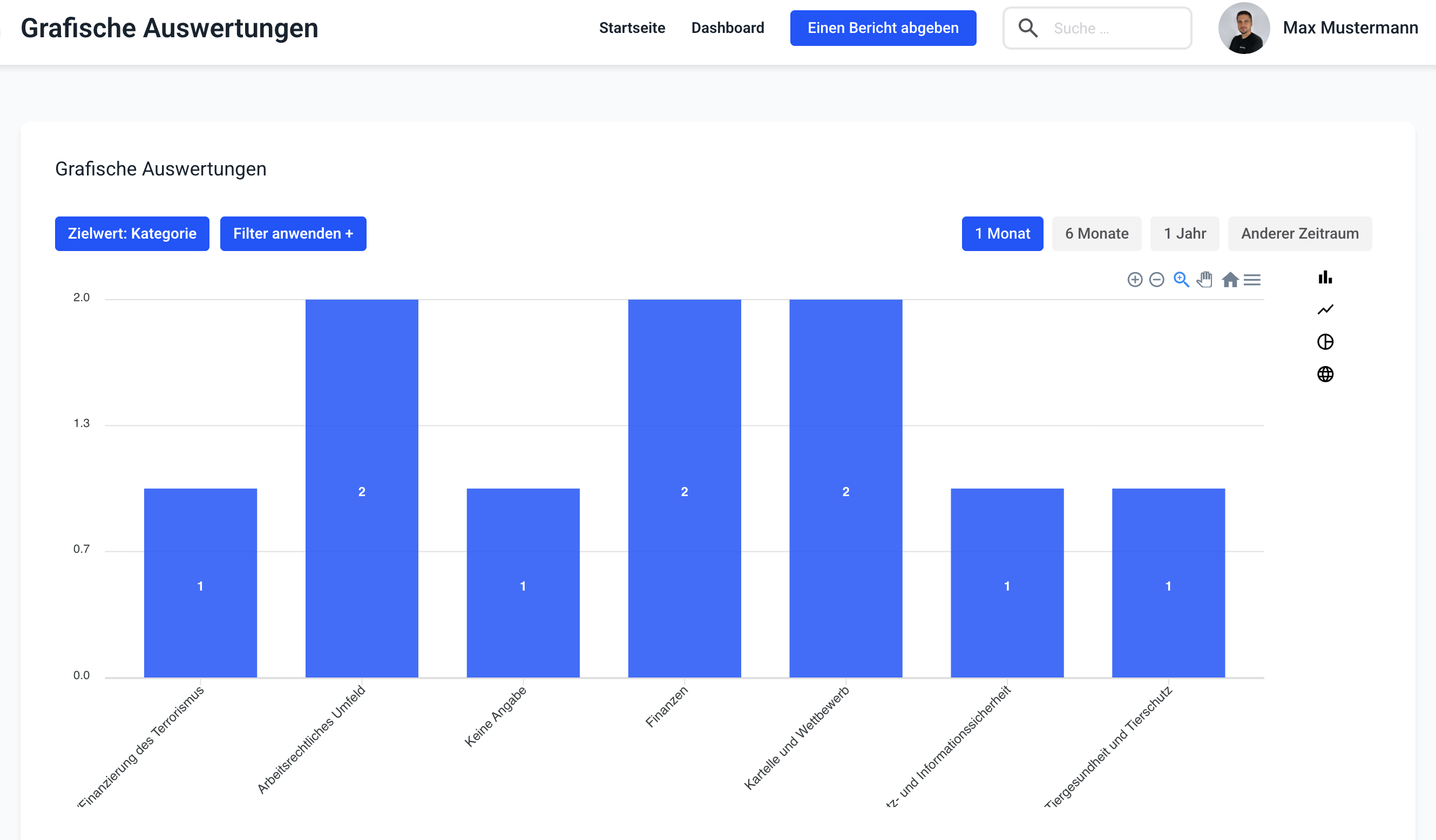Switch to globe map view icon

(1325, 375)
